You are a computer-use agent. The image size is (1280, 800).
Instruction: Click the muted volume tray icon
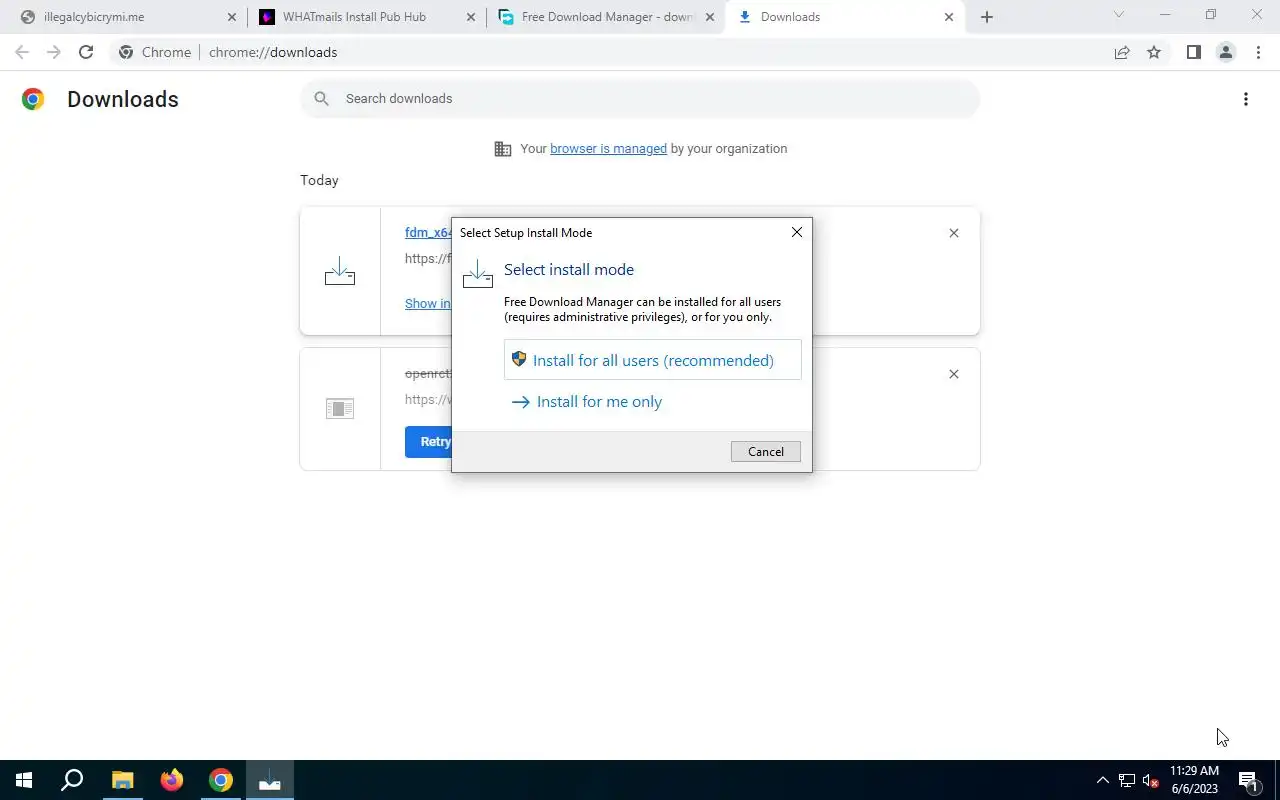(x=1151, y=780)
